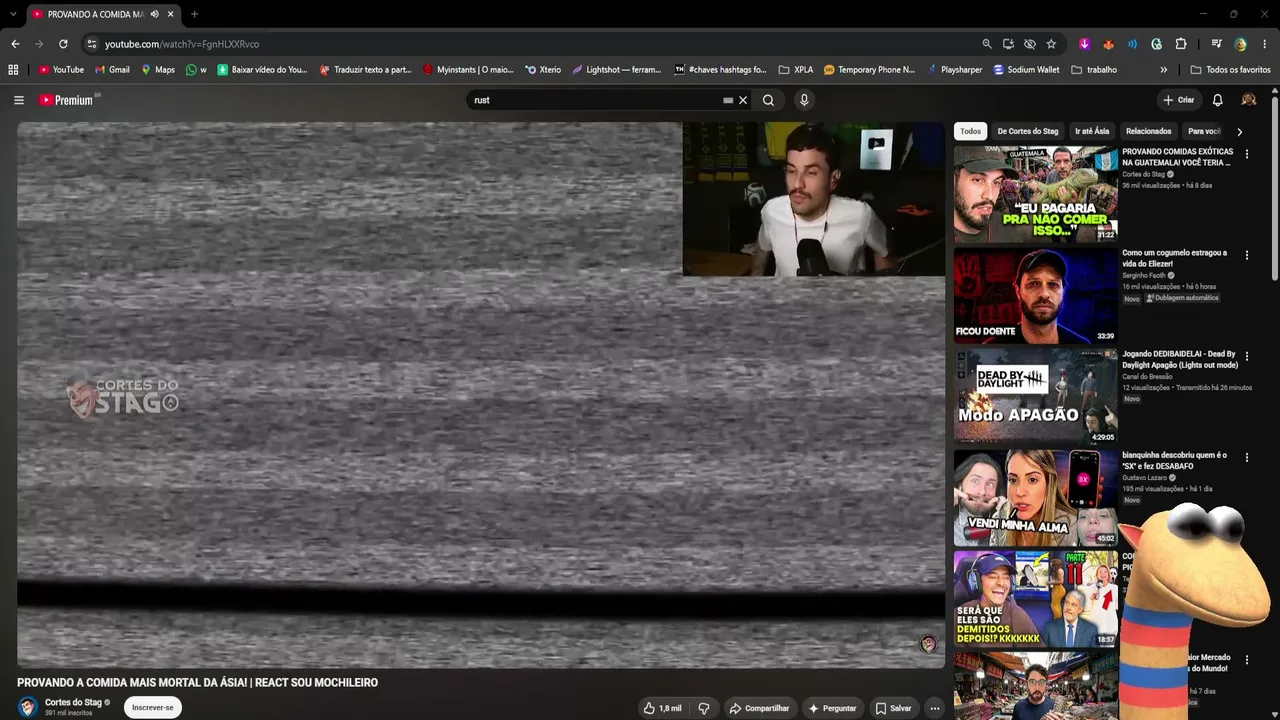Open the Chrome apps grid shortcut
Viewport: 1280px width, 720px height.
[x=13, y=70]
